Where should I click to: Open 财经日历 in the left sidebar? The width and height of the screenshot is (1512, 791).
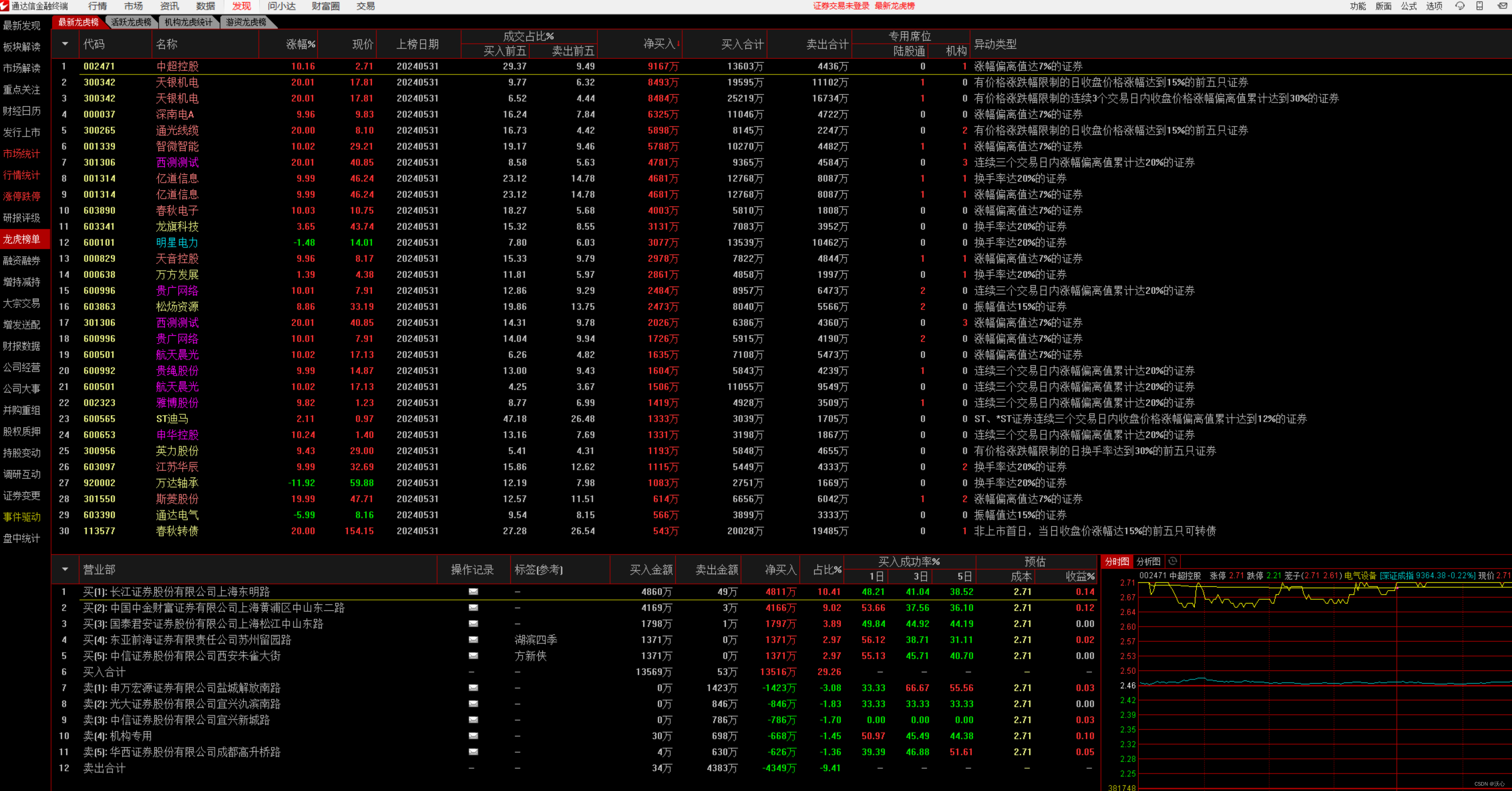[x=22, y=111]
